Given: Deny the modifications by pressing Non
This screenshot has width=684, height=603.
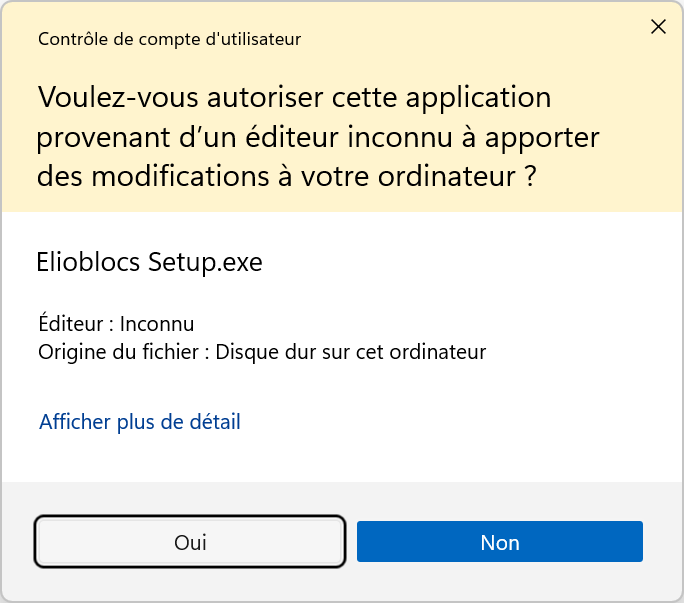Looking at the screenshot, I should click(x=499, y=542).
